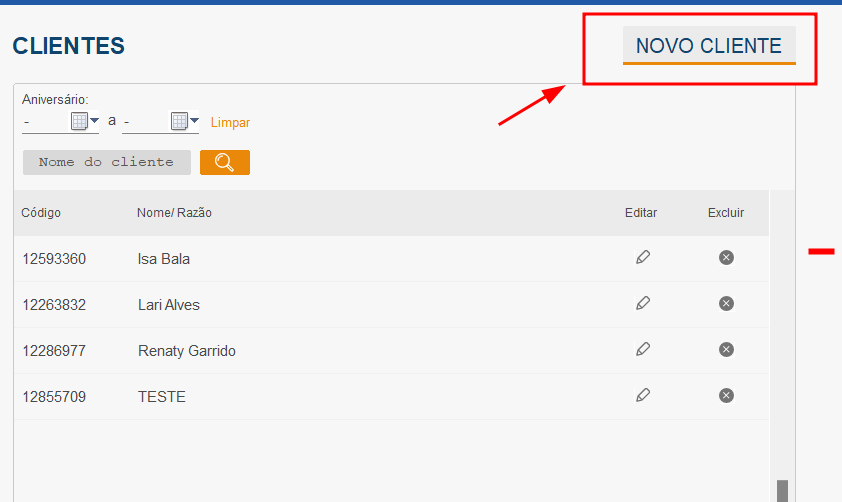Edit client Renaty Garrido with pencil icon

click(x=643, y=350)
